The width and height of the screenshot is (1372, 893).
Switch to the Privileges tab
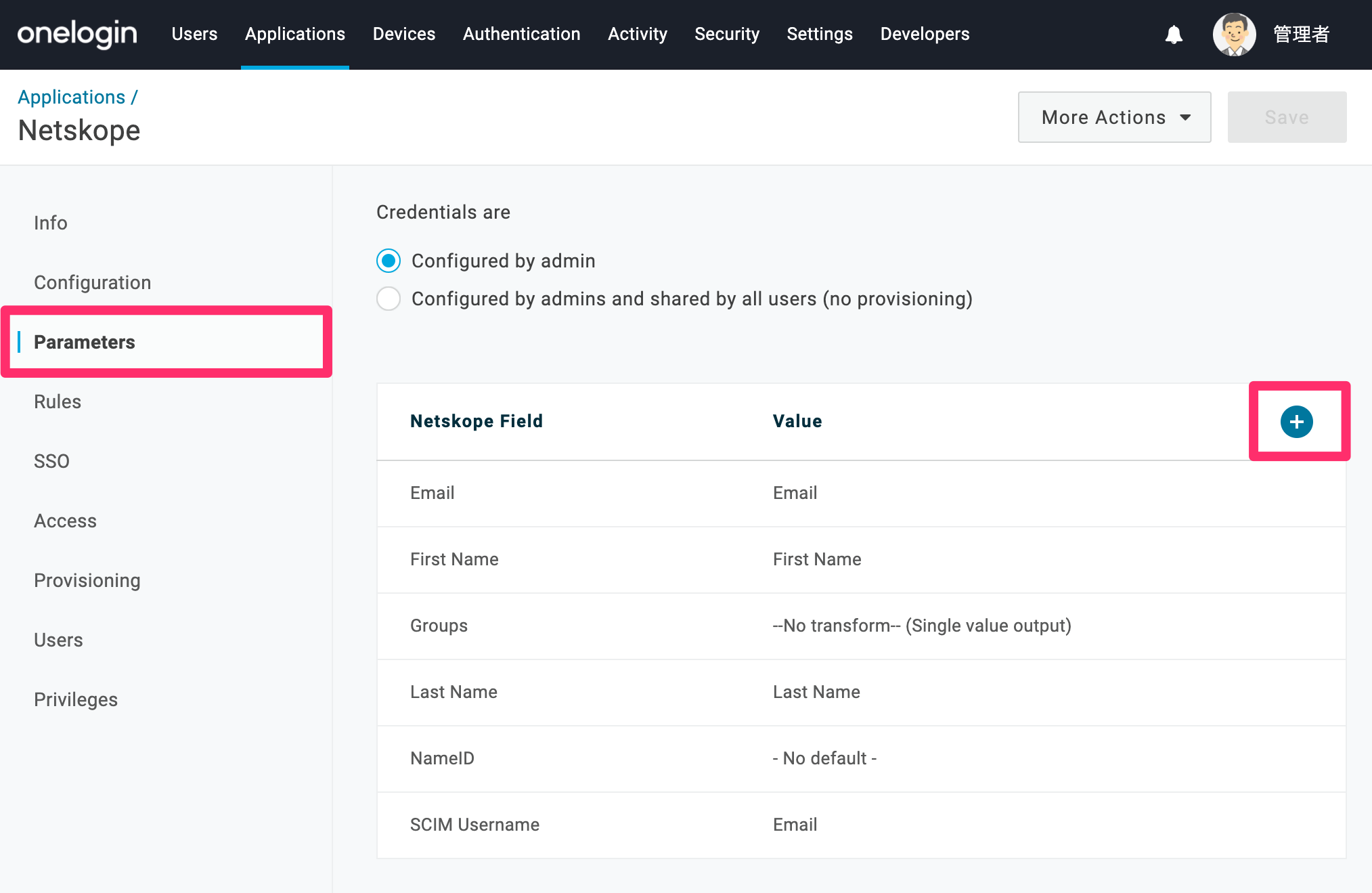pyautogui.click(x=76, y=699)
